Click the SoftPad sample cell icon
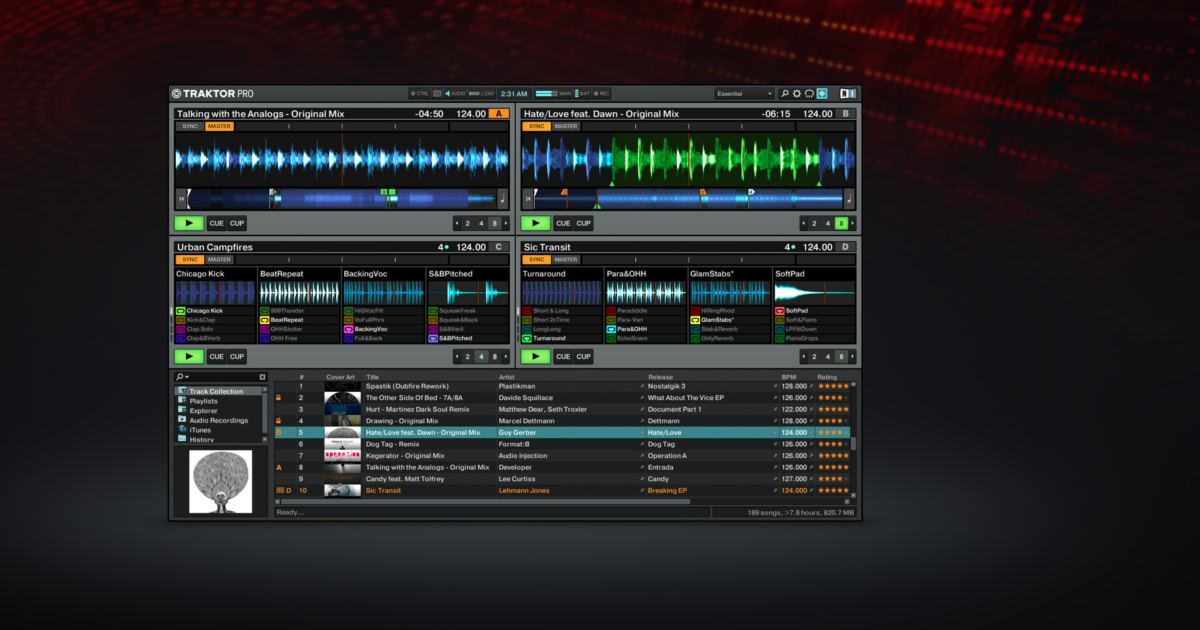Image resolution: width=1200 pixels, height=630 pixels. coord(778,311)
